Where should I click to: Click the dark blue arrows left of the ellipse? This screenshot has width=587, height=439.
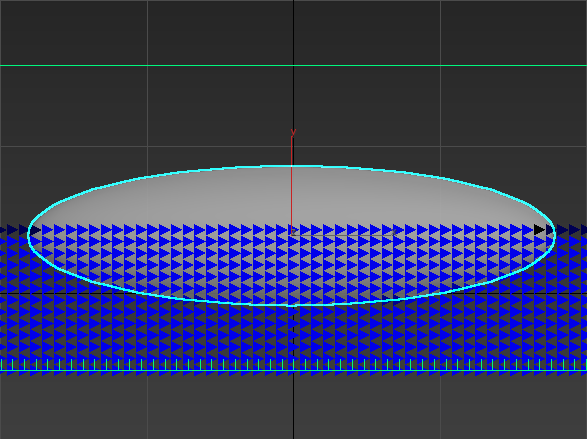click(x=14, y=229)
